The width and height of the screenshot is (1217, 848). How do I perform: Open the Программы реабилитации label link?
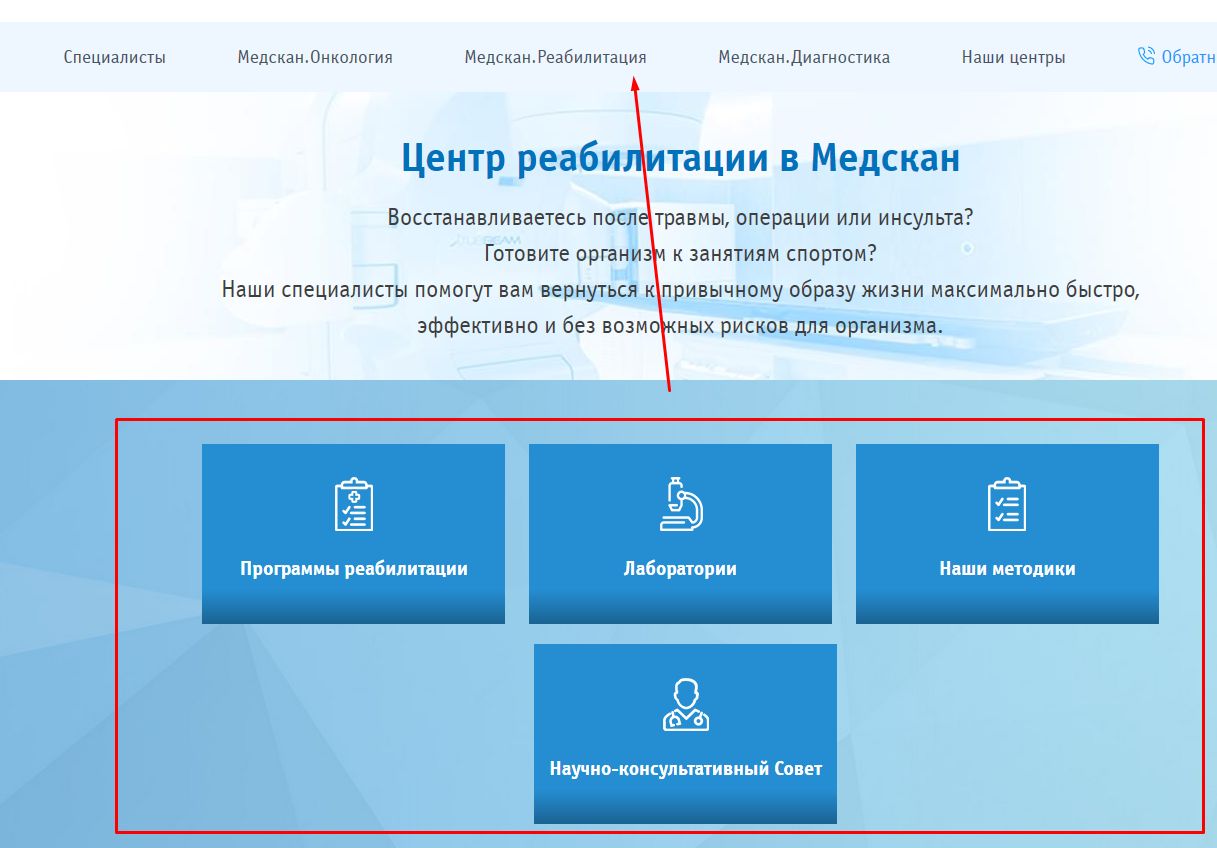click(x=354, y=569)
